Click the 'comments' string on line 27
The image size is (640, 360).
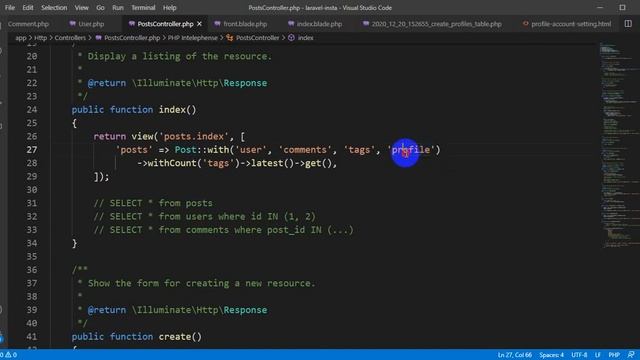pyautogui.click(x=305, y=150)
